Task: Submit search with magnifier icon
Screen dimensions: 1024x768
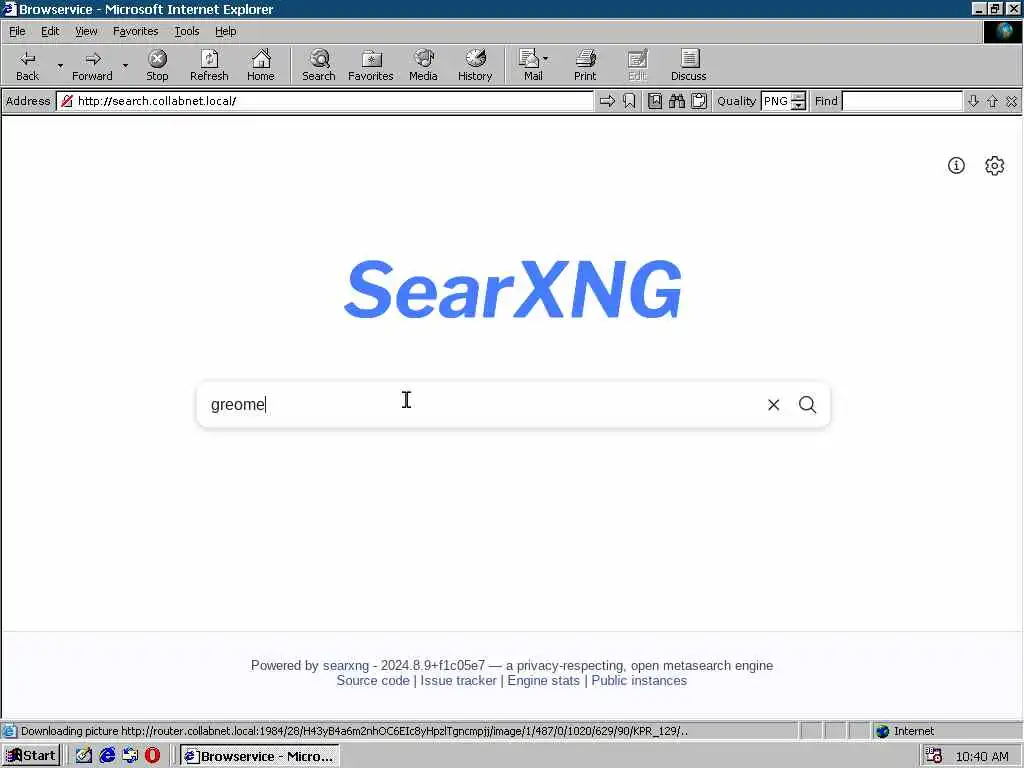Action: pyautogui.click(x=807, y=405)
